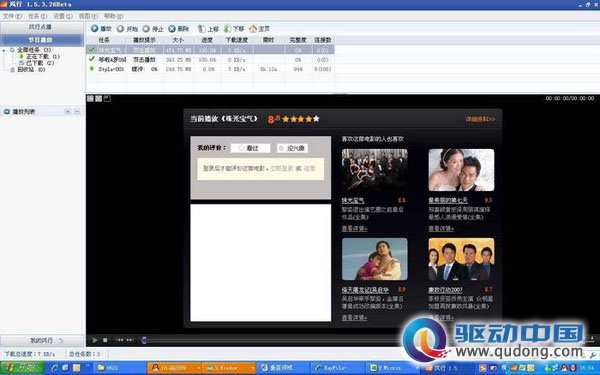
Task: Sort by the Progress (进度) column header
Action: click(x=207, y=40)
